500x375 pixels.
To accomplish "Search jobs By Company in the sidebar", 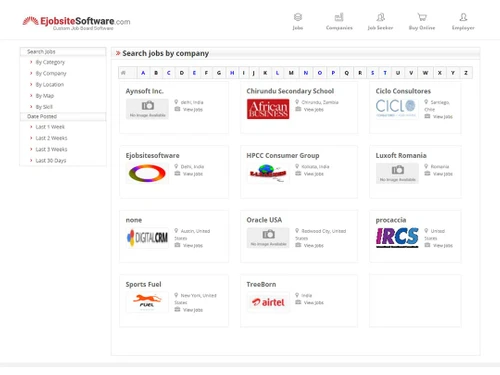I will click(51, 73).
